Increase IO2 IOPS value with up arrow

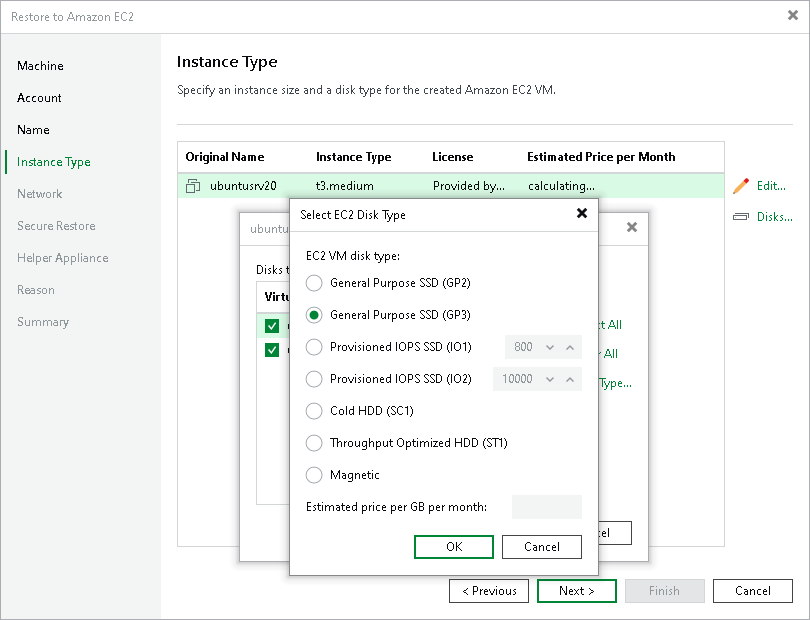[x=570, y=380]
